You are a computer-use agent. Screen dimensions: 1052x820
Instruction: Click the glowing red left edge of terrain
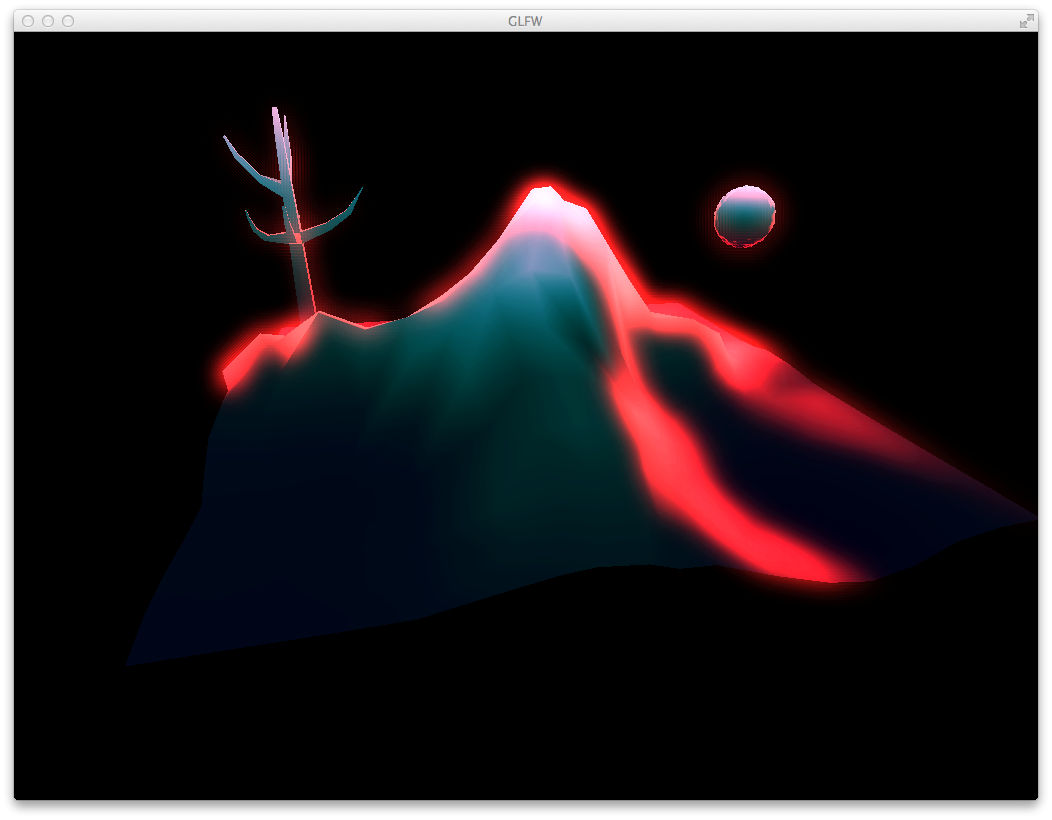coord(240,362)
